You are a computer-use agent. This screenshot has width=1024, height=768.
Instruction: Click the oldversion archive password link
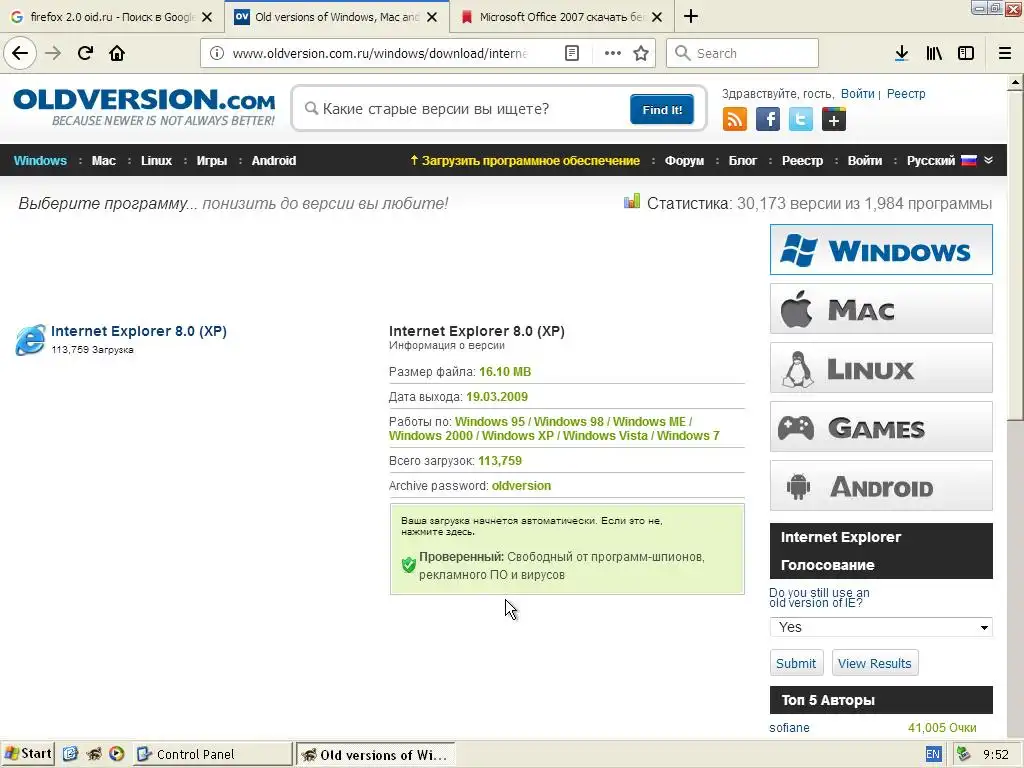pos(521,486)
